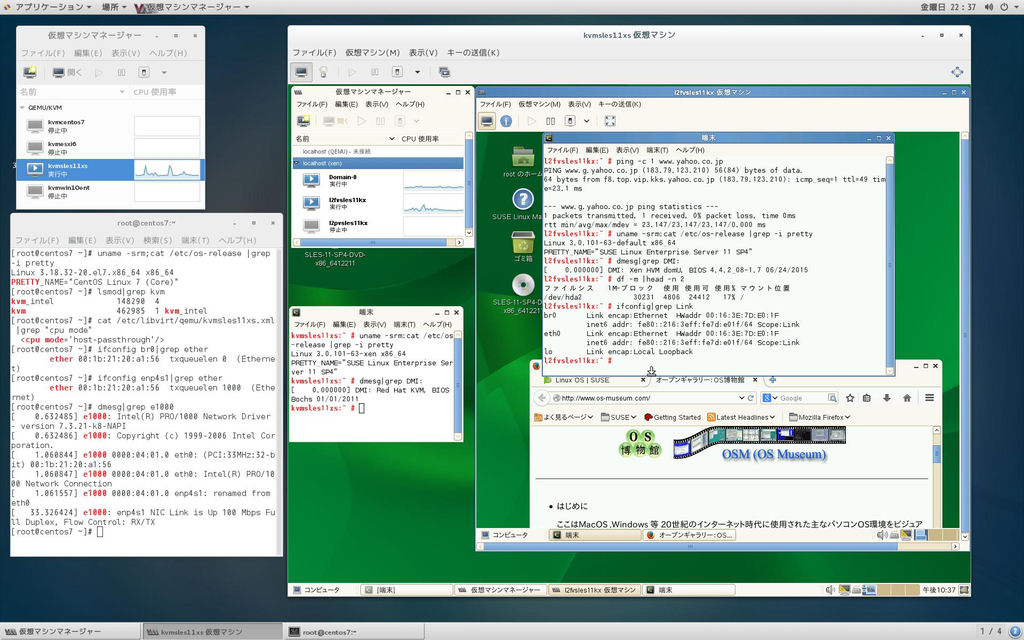1024x640 pixels.
Task: Click the 開く button in host virt-manager
Action: click(x=67, y=72)
